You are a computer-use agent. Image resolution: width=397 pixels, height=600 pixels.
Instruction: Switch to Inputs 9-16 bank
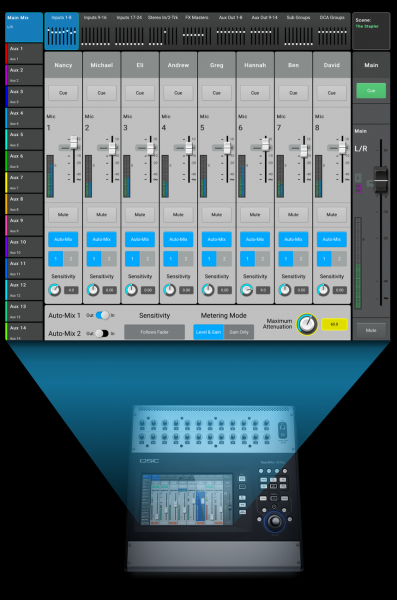95,31
